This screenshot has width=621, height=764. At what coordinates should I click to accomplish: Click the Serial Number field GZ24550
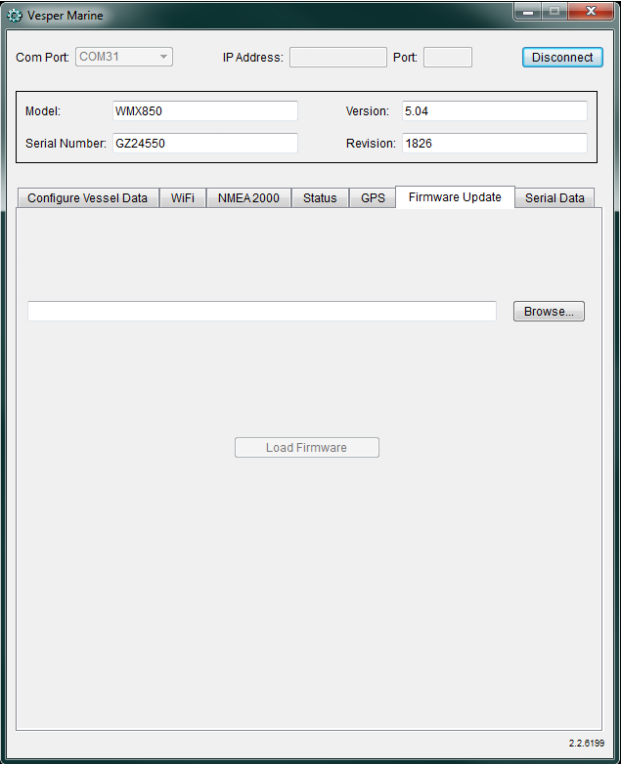(x=205, y=143)
